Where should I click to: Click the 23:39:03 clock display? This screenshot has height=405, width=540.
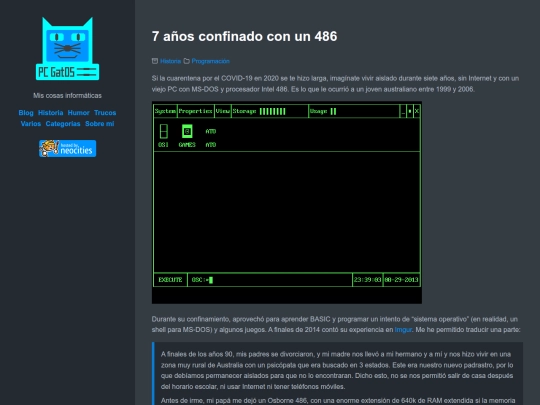coord(367,280)
